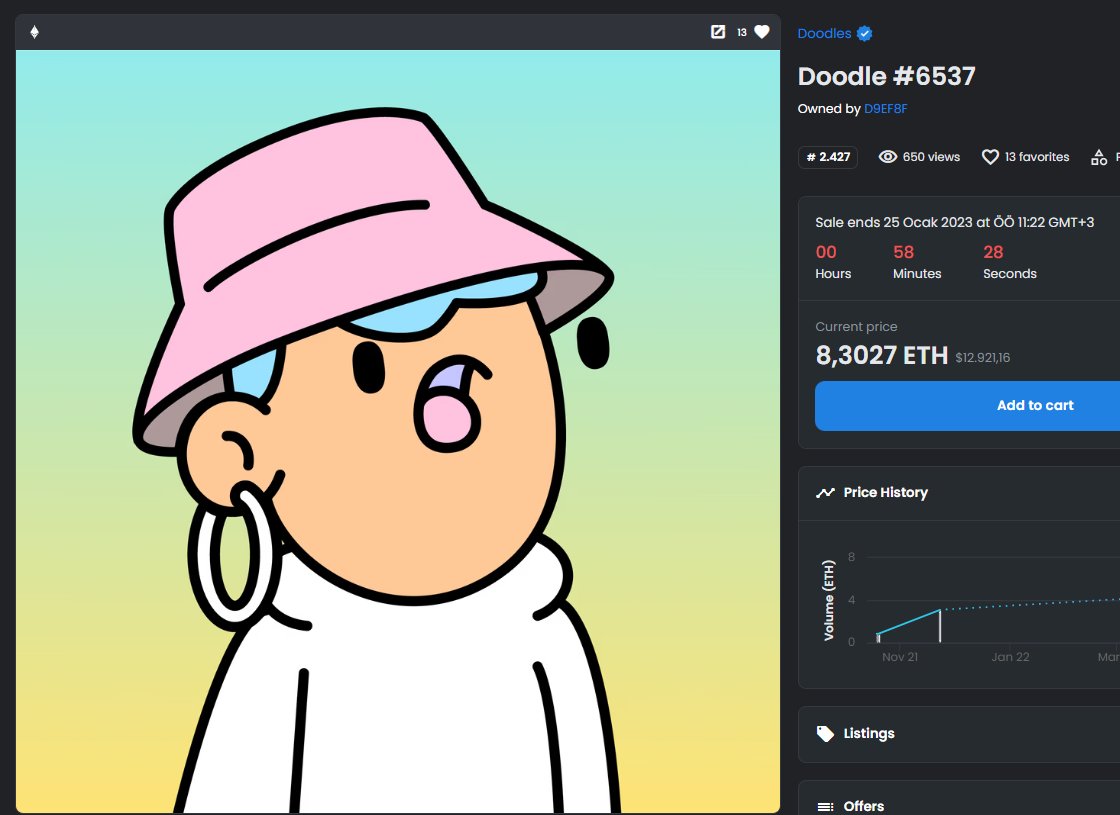The image size is (1120, 815).
Task: Click the white bar on the price history chart
Action: click(940, 626)
